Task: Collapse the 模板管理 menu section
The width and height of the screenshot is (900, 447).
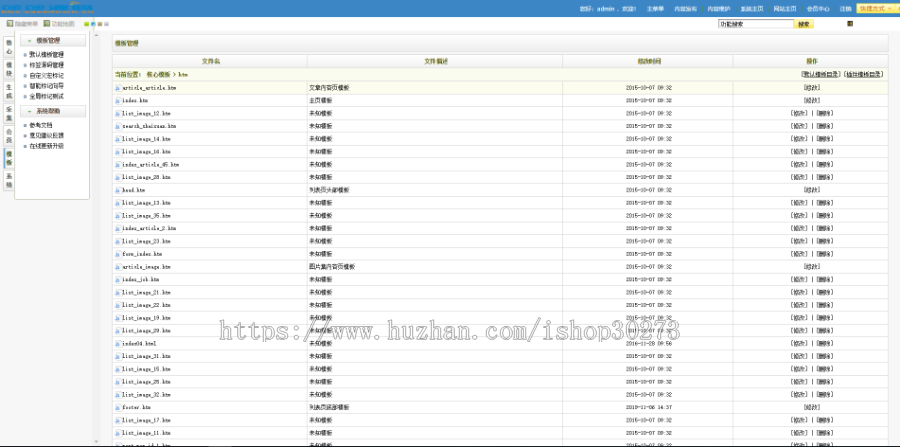Action: [x=53, y=41]
